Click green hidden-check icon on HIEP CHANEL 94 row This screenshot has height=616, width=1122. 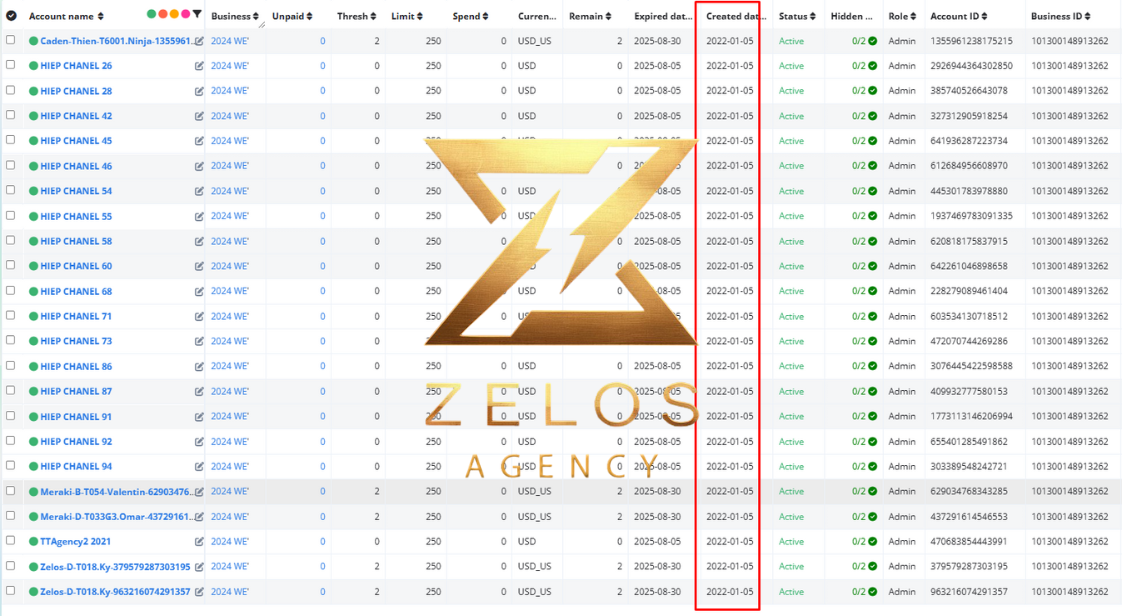point(872,466)
